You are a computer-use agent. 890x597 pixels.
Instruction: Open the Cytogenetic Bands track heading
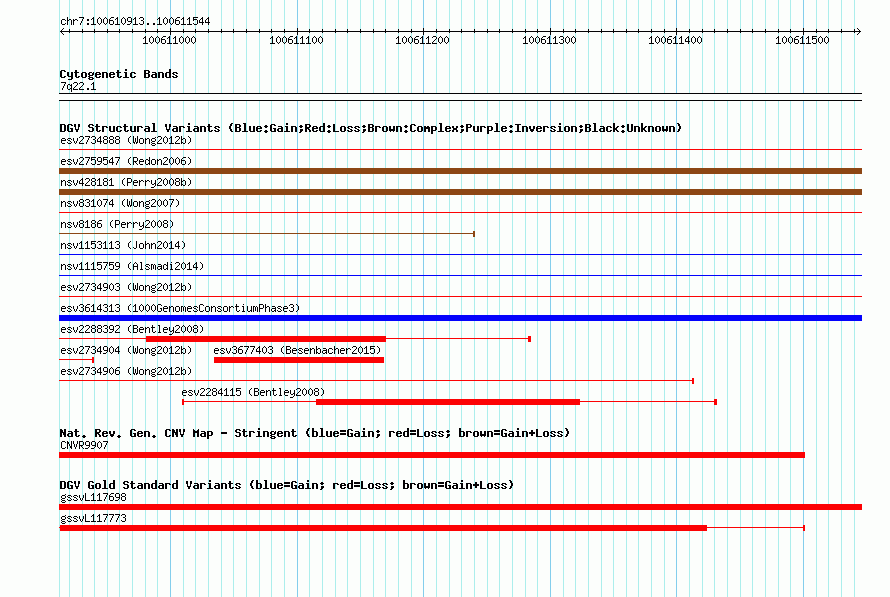tap(119, 74)
